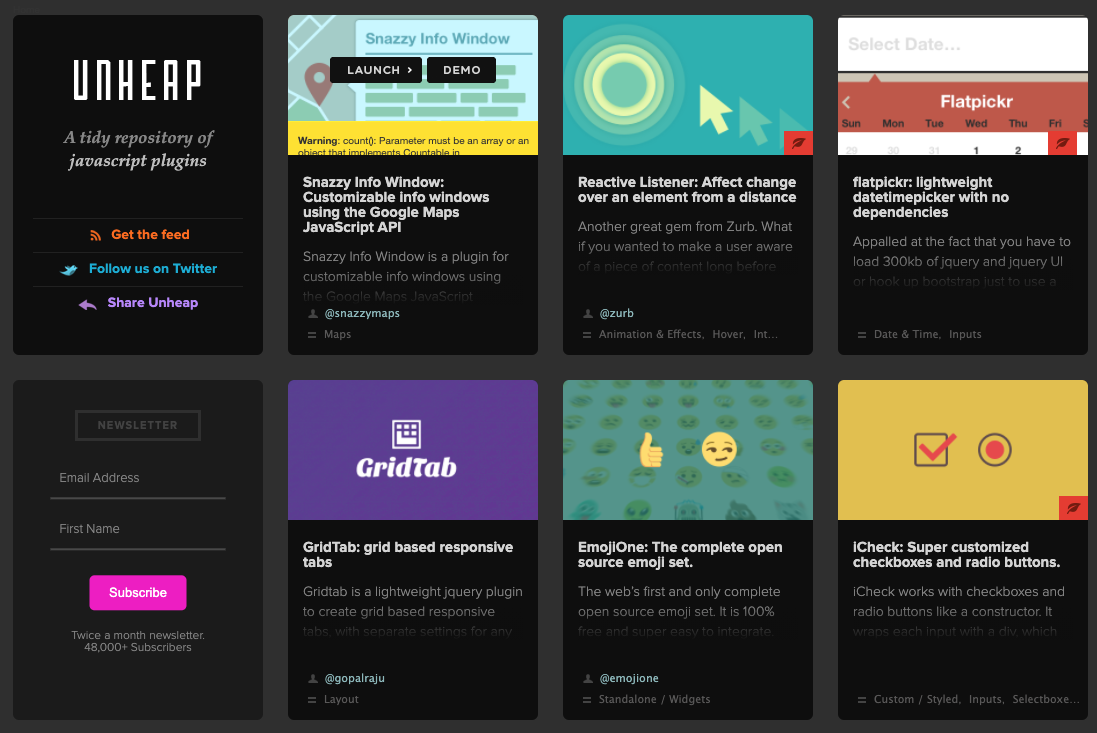
Task: Click the category icon beside Maps
Action: (312, 335)
